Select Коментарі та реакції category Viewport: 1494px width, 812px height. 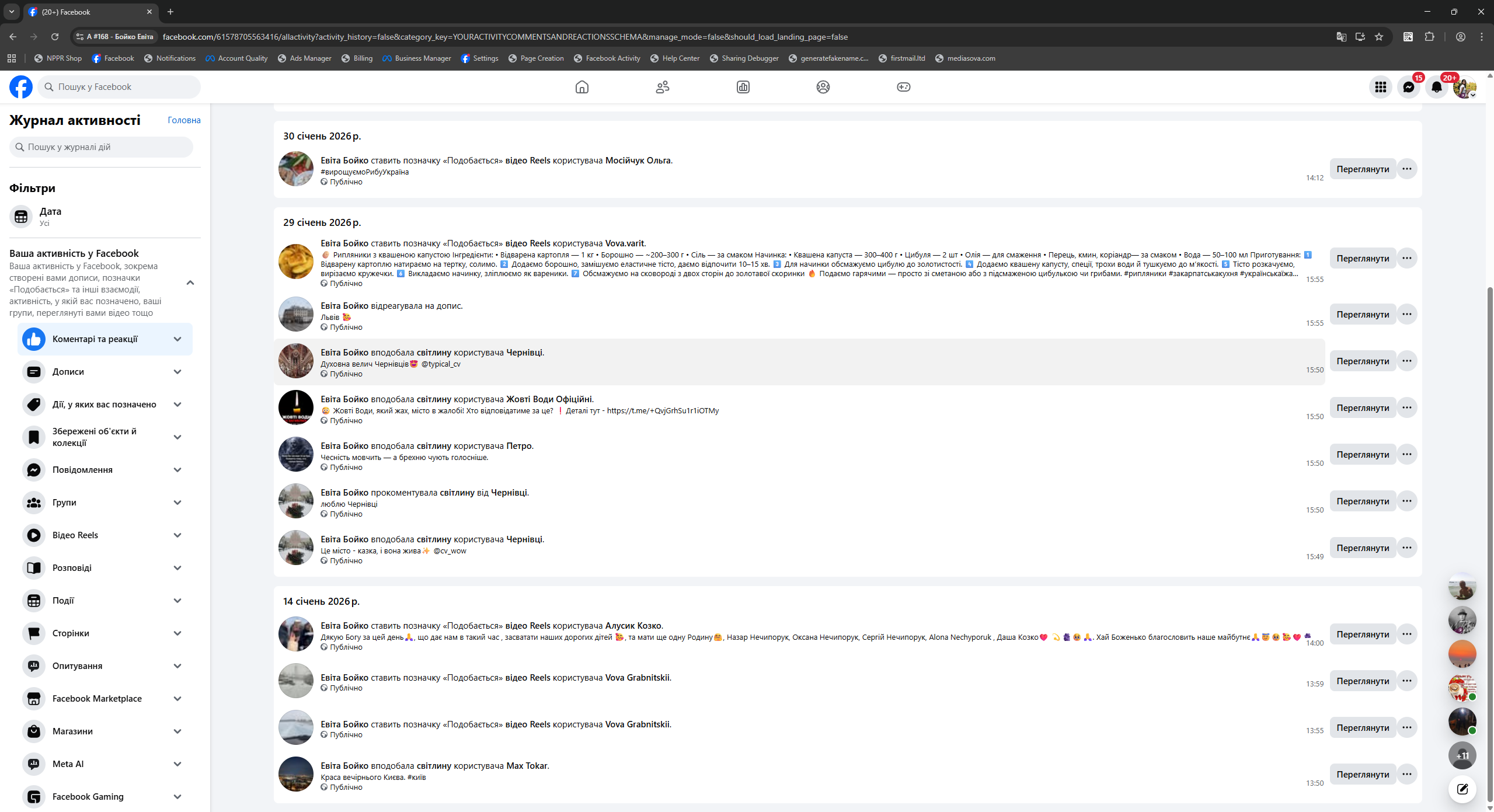pyautogui.click(x=95, y=339)
